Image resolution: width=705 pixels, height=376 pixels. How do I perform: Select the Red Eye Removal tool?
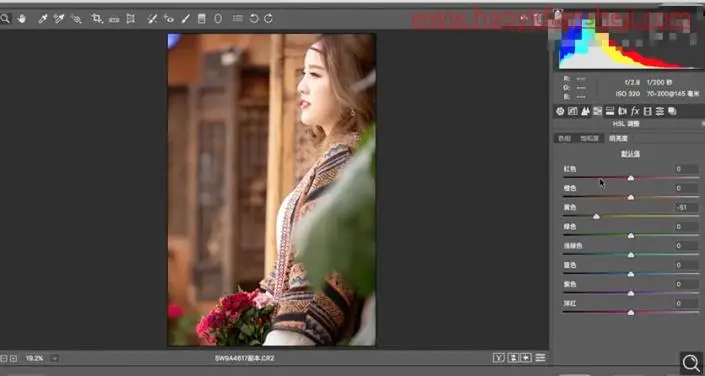click(169, 18)
